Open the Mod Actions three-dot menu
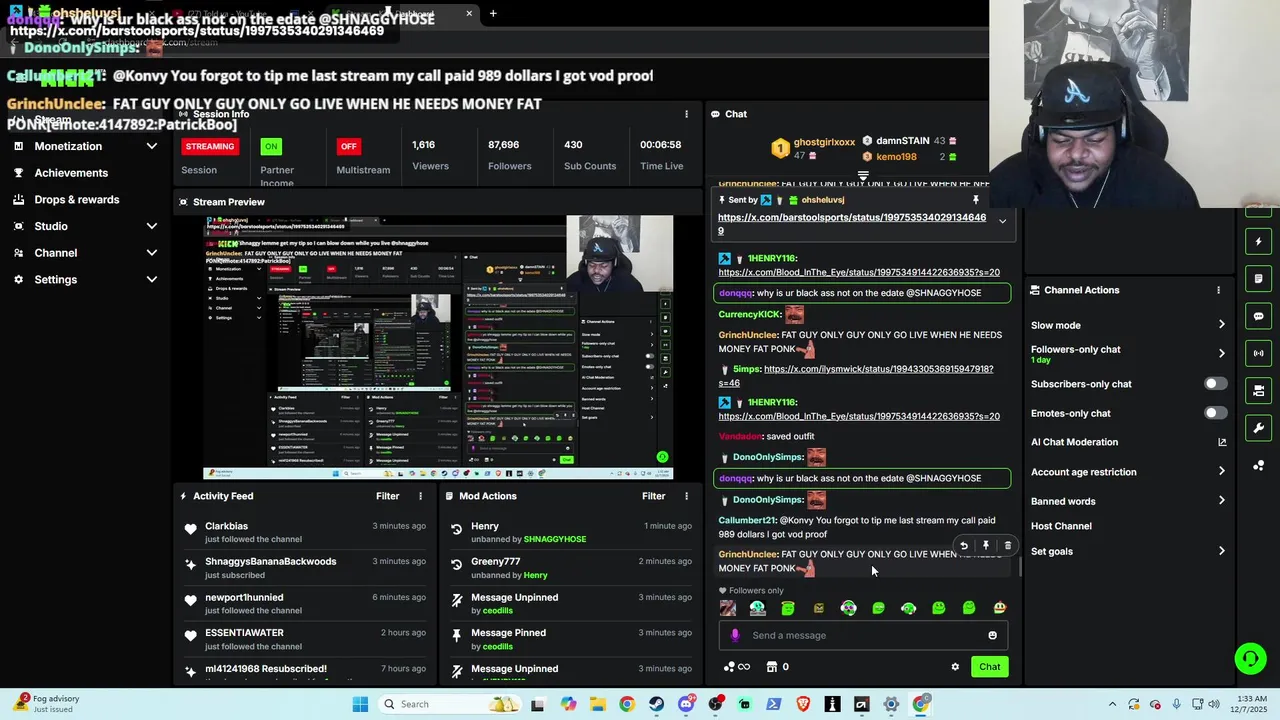Screen dimensions: 1280x720 click(x=686, y=496)
